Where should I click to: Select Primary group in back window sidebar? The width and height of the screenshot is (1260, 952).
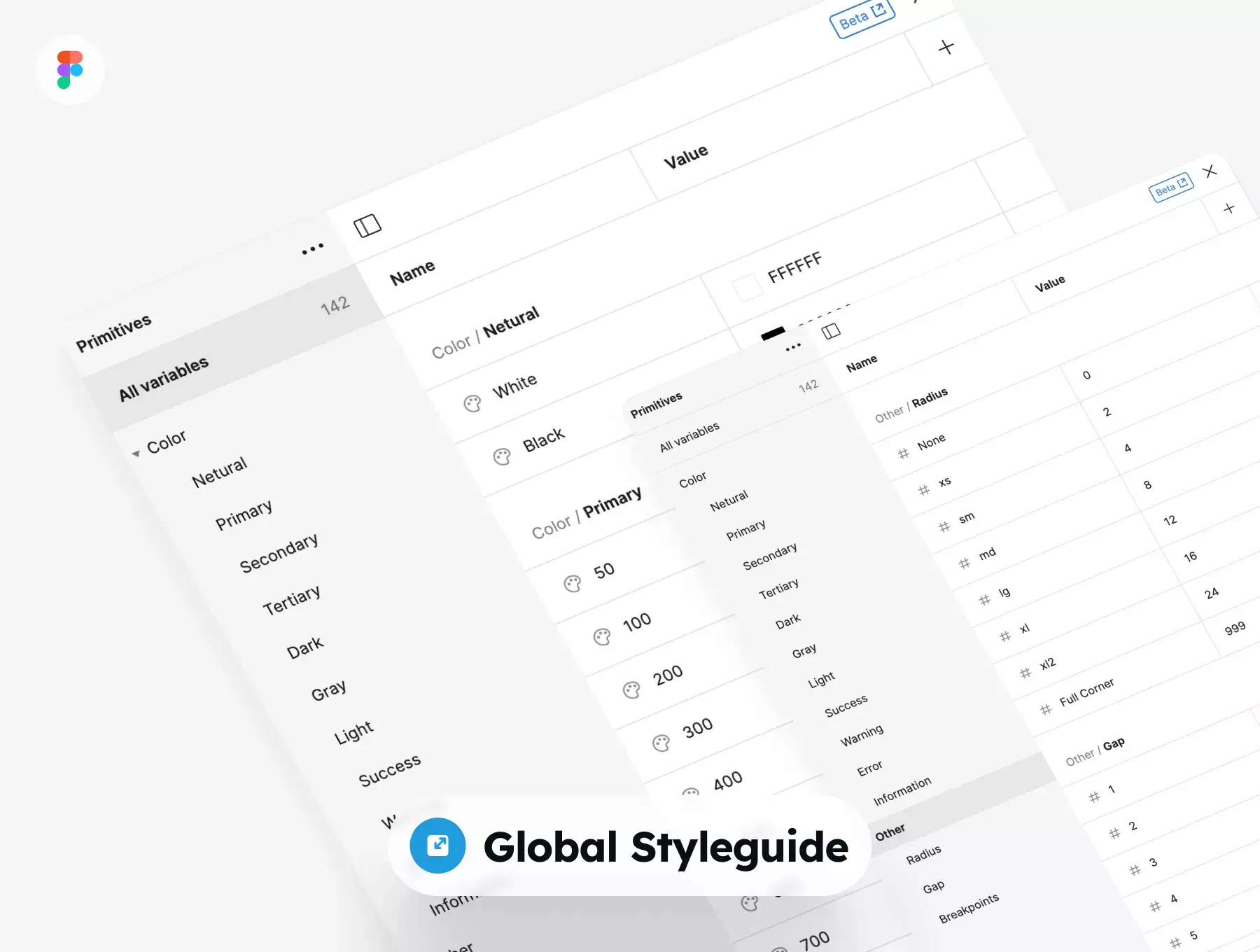[x=244, y=514]
